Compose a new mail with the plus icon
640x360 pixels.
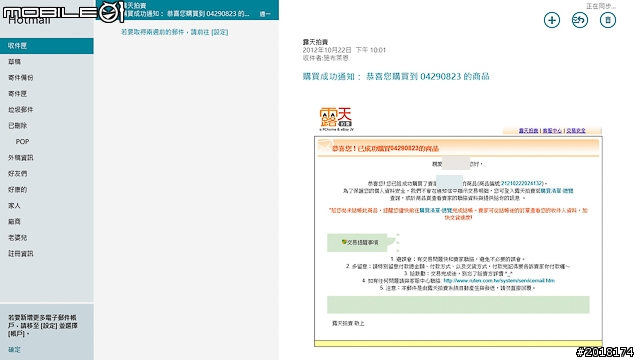pyautogui.click(x=551, y=20)
